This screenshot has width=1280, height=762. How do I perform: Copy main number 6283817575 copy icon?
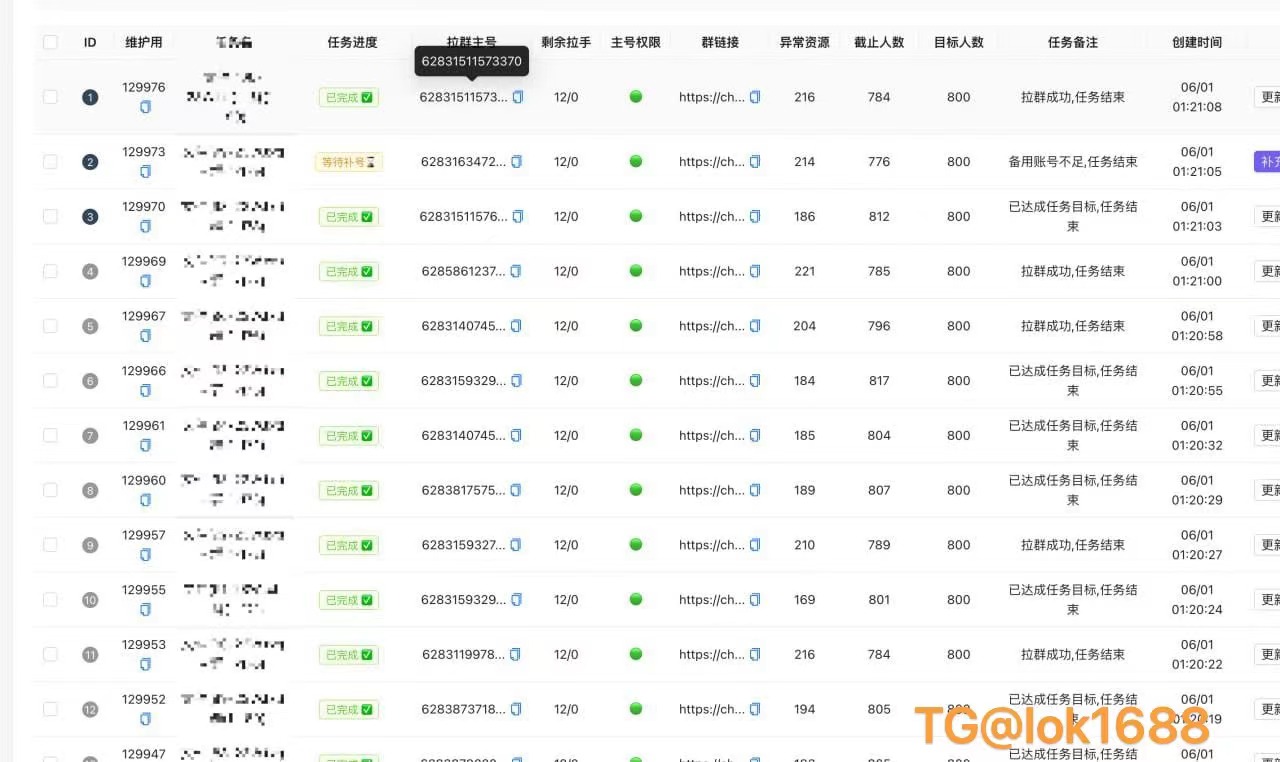(516, 490)
